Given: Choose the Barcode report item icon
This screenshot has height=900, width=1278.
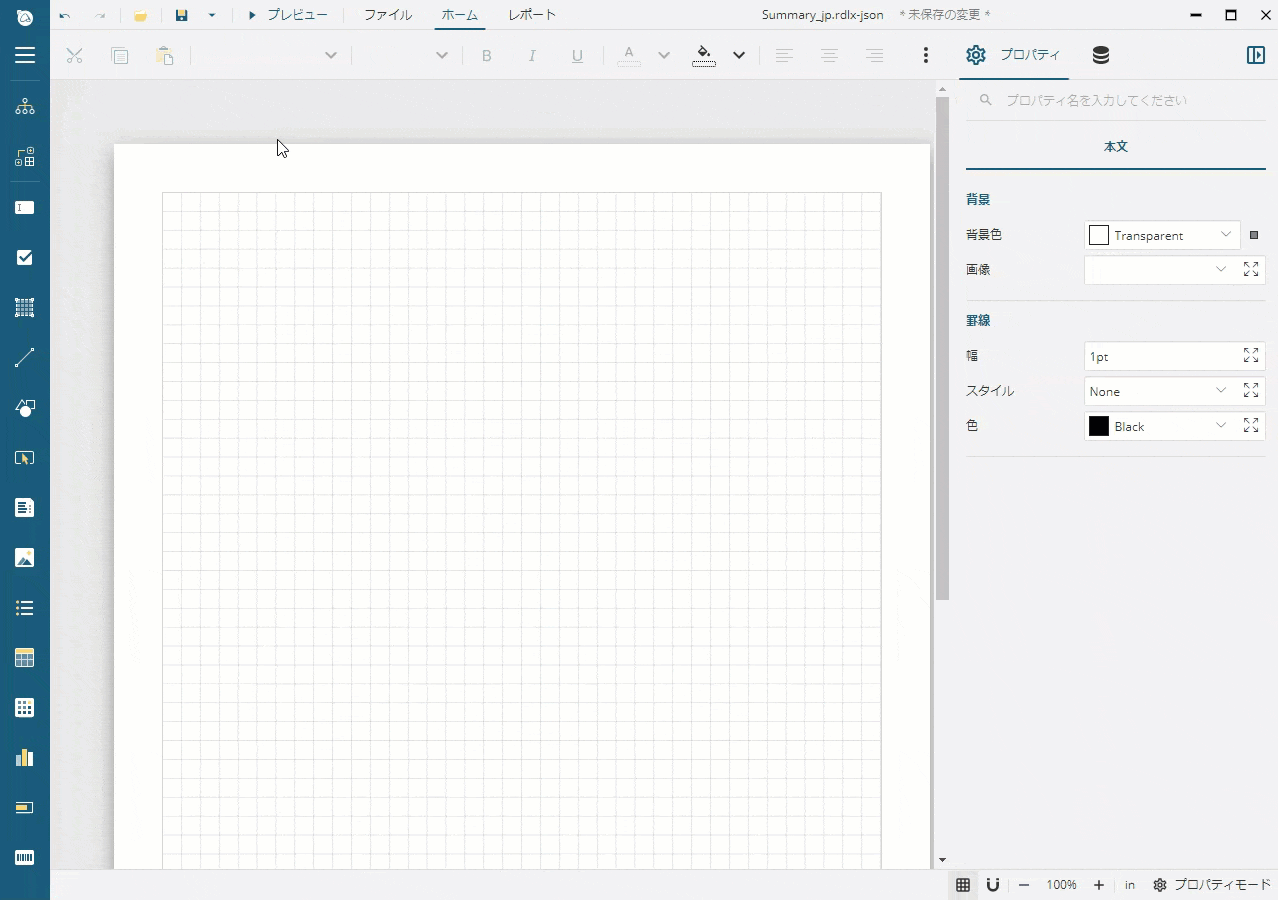Looking at the screenshot, I should (25, 858).
